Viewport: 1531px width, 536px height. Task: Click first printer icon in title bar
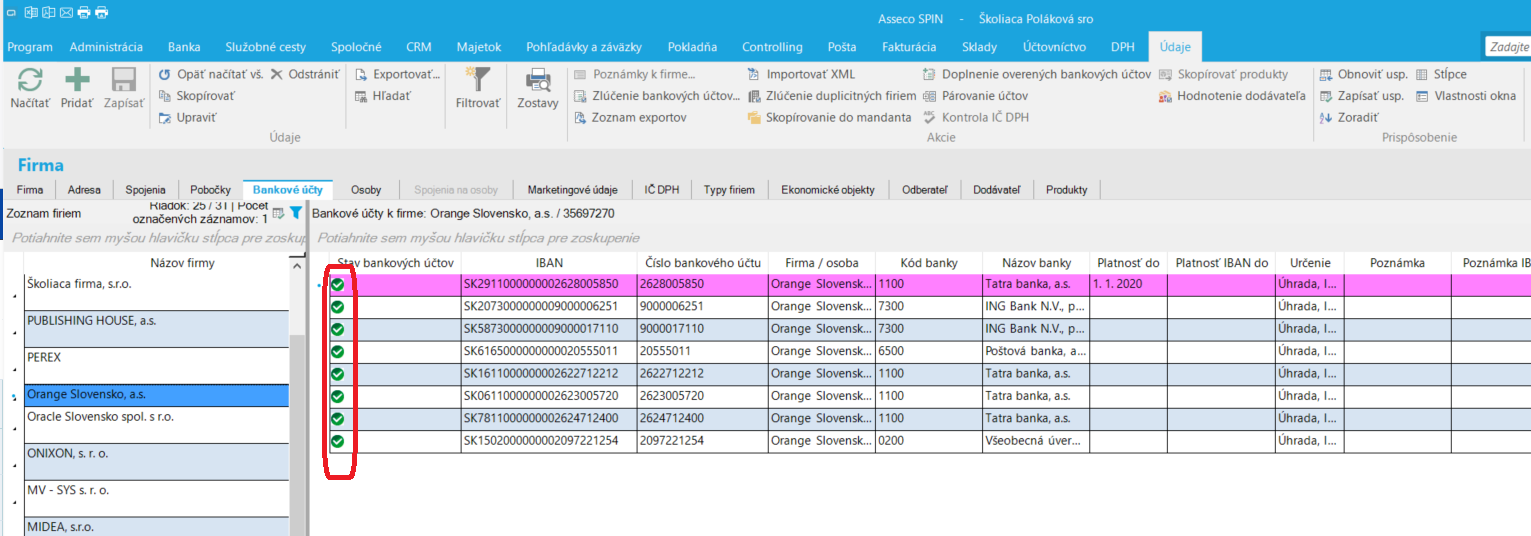(x=84, y=12)
